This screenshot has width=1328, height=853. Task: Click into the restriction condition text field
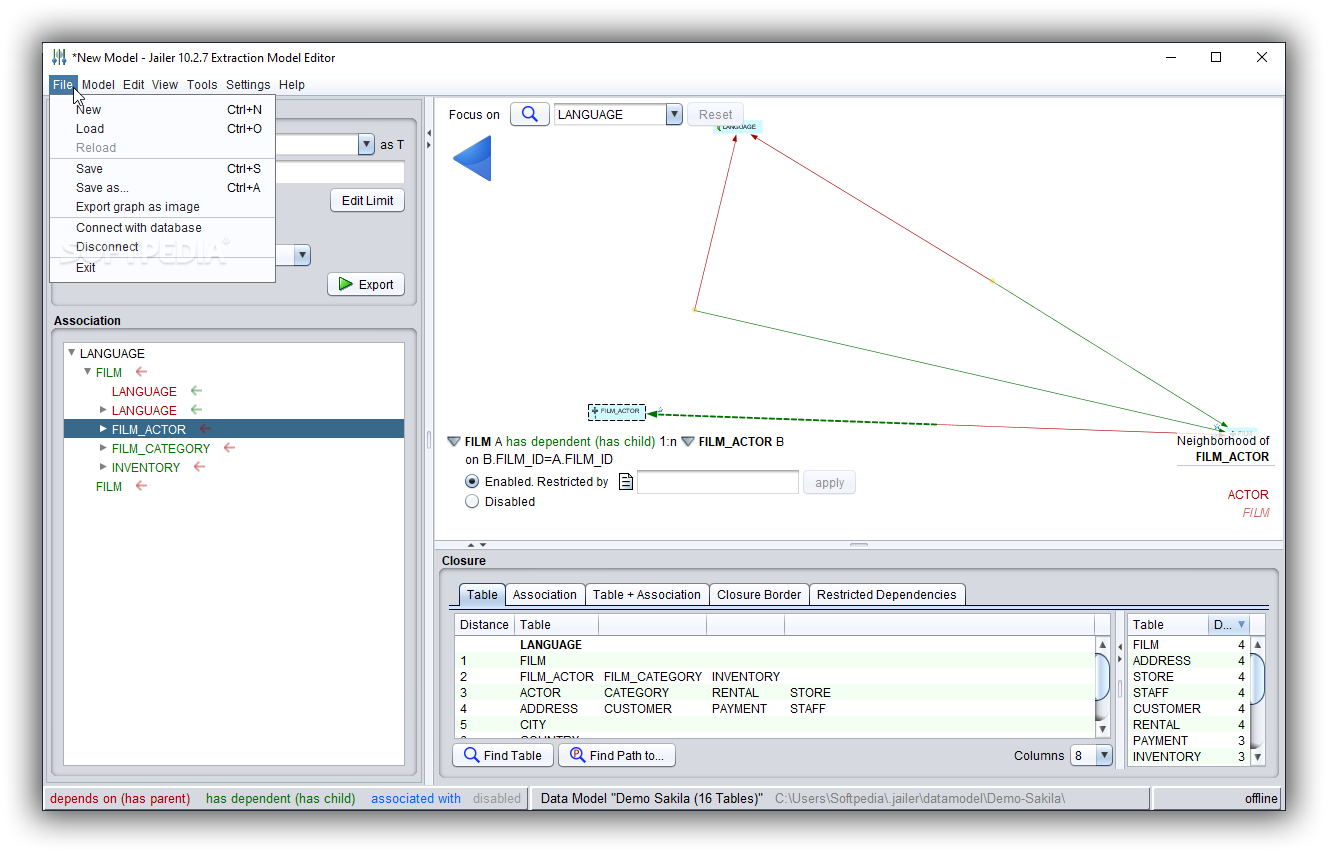pyautogui.click(x=718, y=482)
